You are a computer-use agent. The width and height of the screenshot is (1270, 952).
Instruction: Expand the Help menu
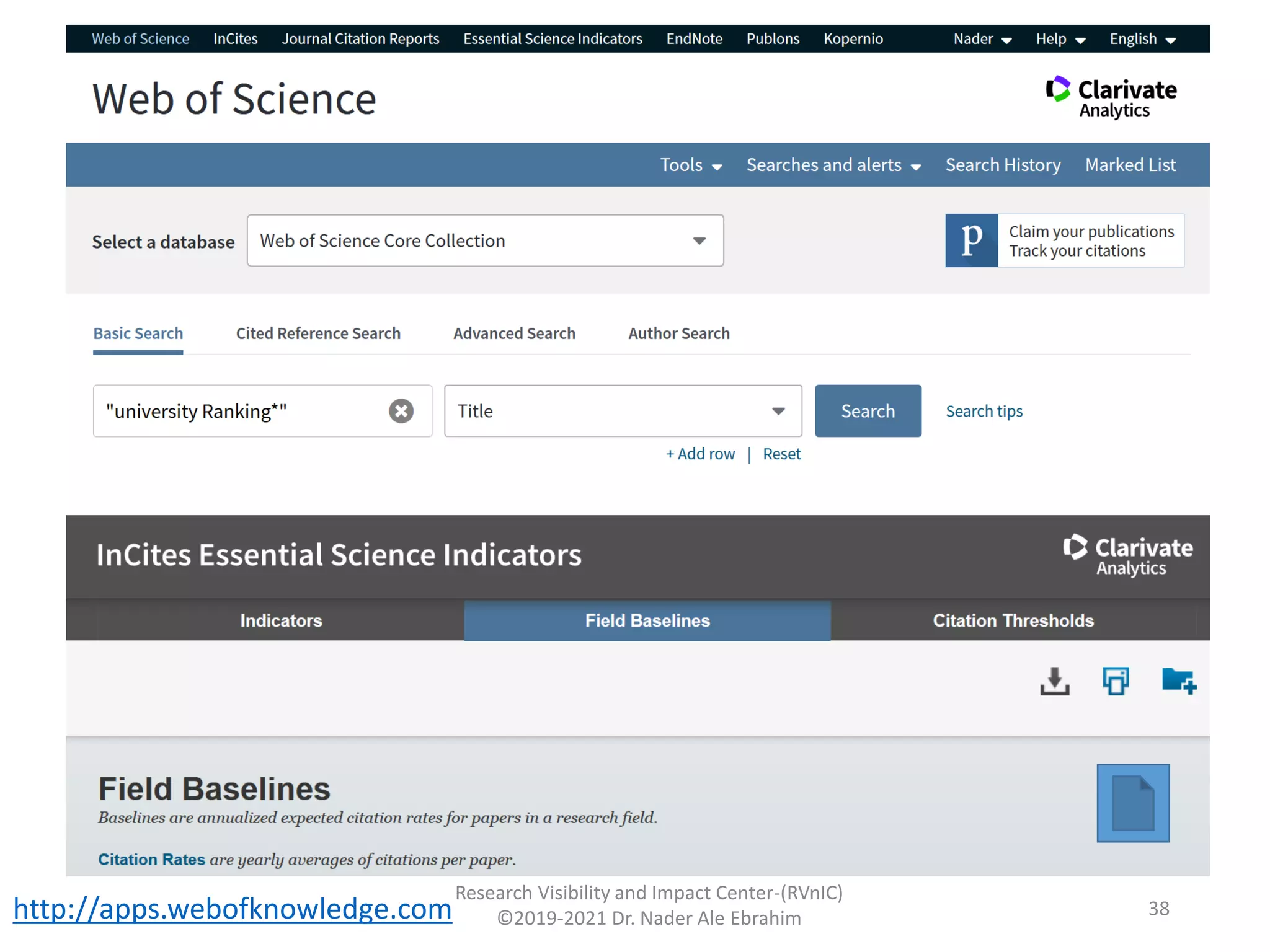click(x=1060, y=39)
